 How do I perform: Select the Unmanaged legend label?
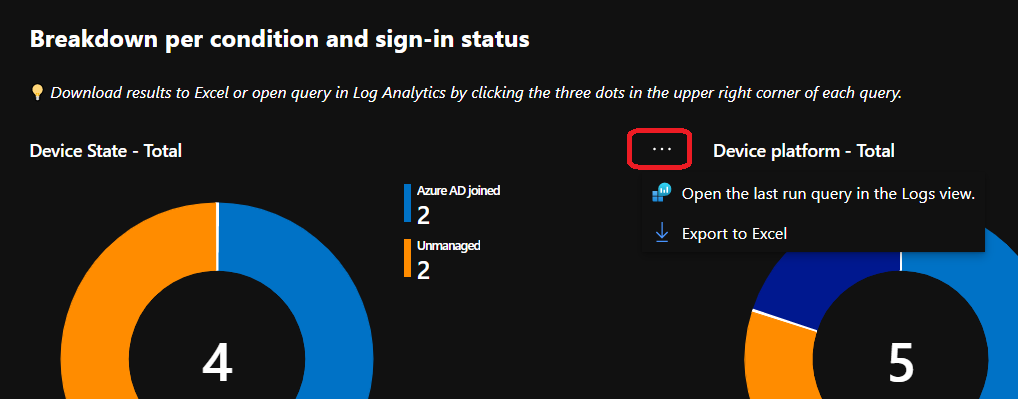point(449,246)
